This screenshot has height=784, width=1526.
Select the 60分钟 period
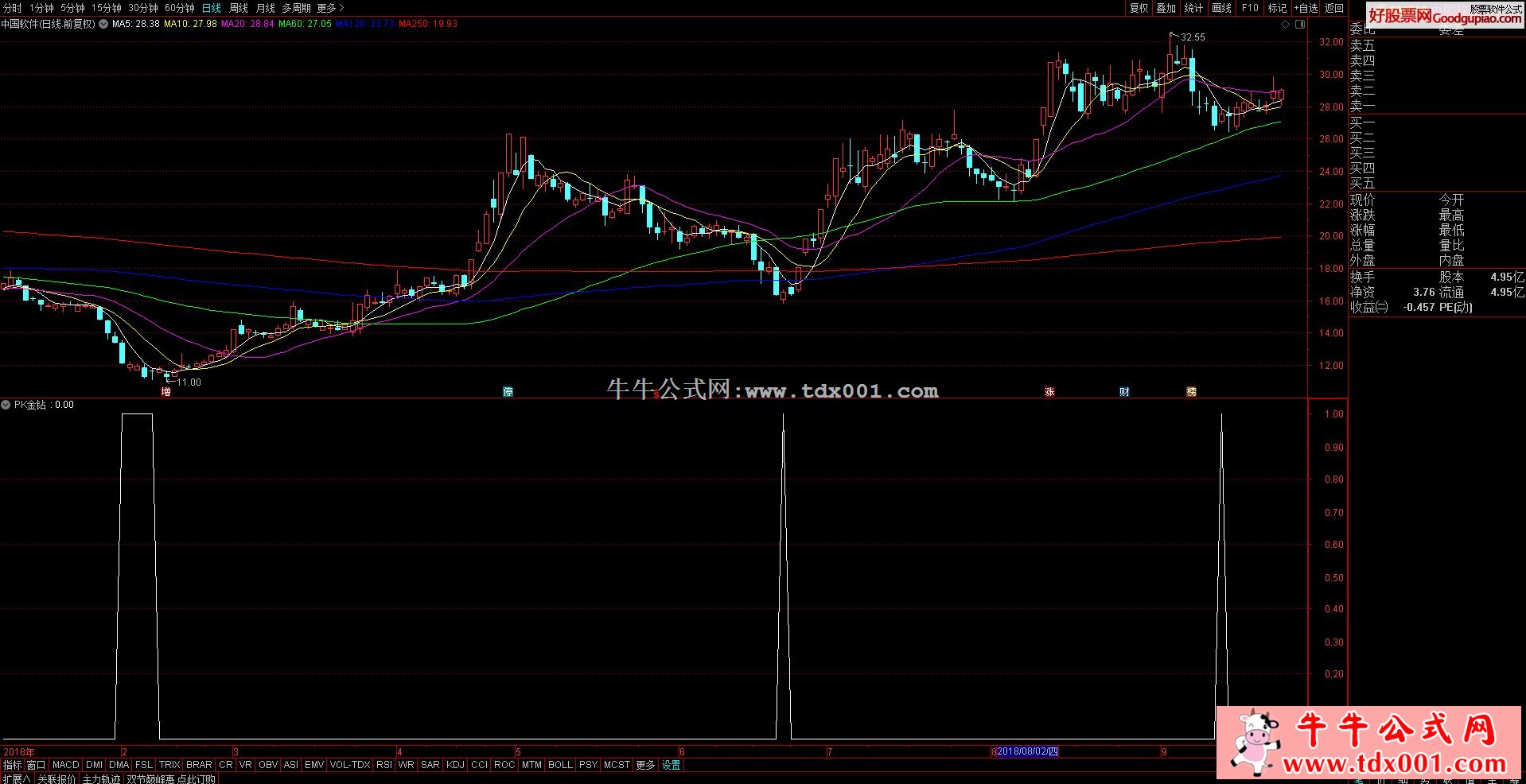(x=180, y=8)
